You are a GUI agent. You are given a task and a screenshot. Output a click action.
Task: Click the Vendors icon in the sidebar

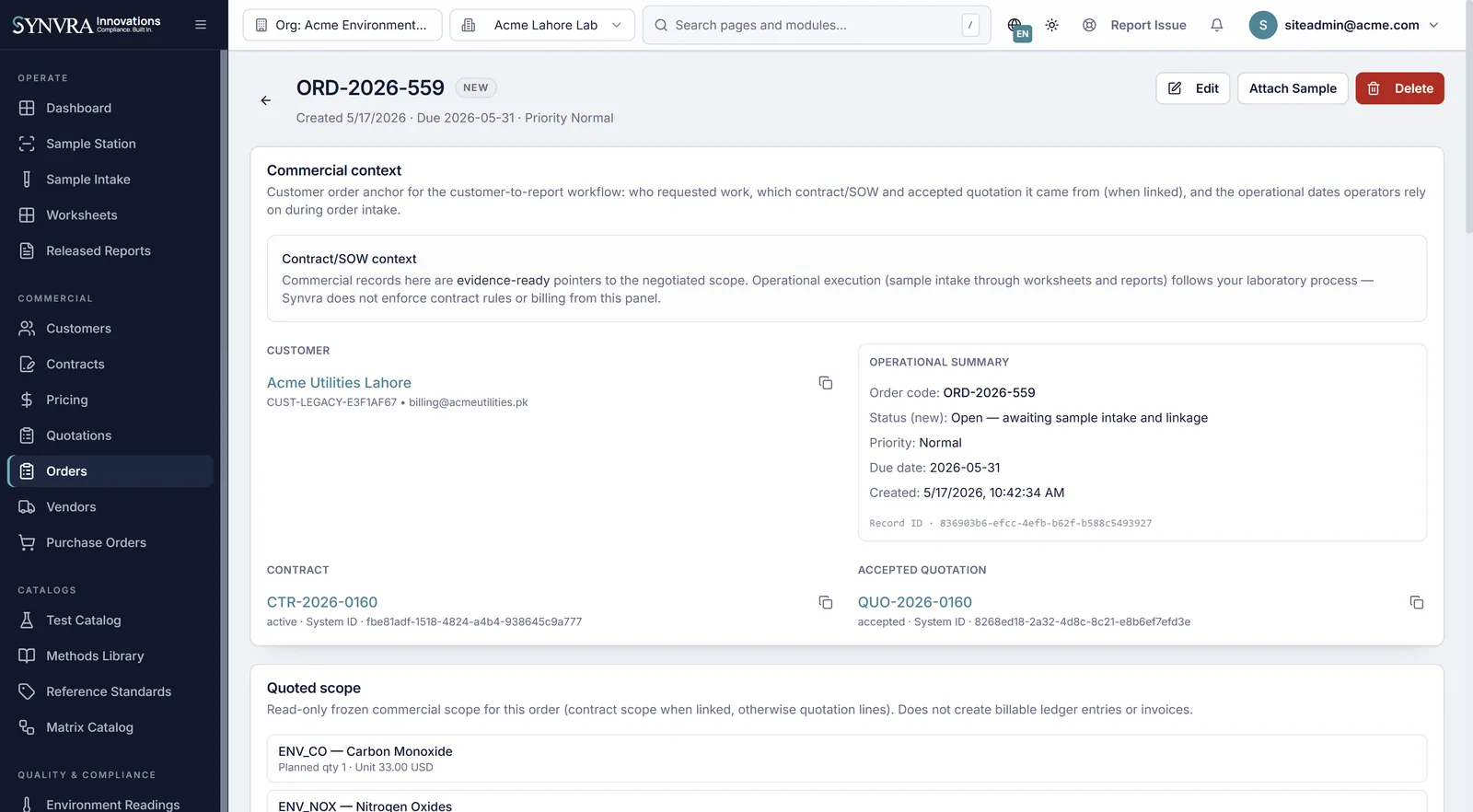tap(27, 506)
